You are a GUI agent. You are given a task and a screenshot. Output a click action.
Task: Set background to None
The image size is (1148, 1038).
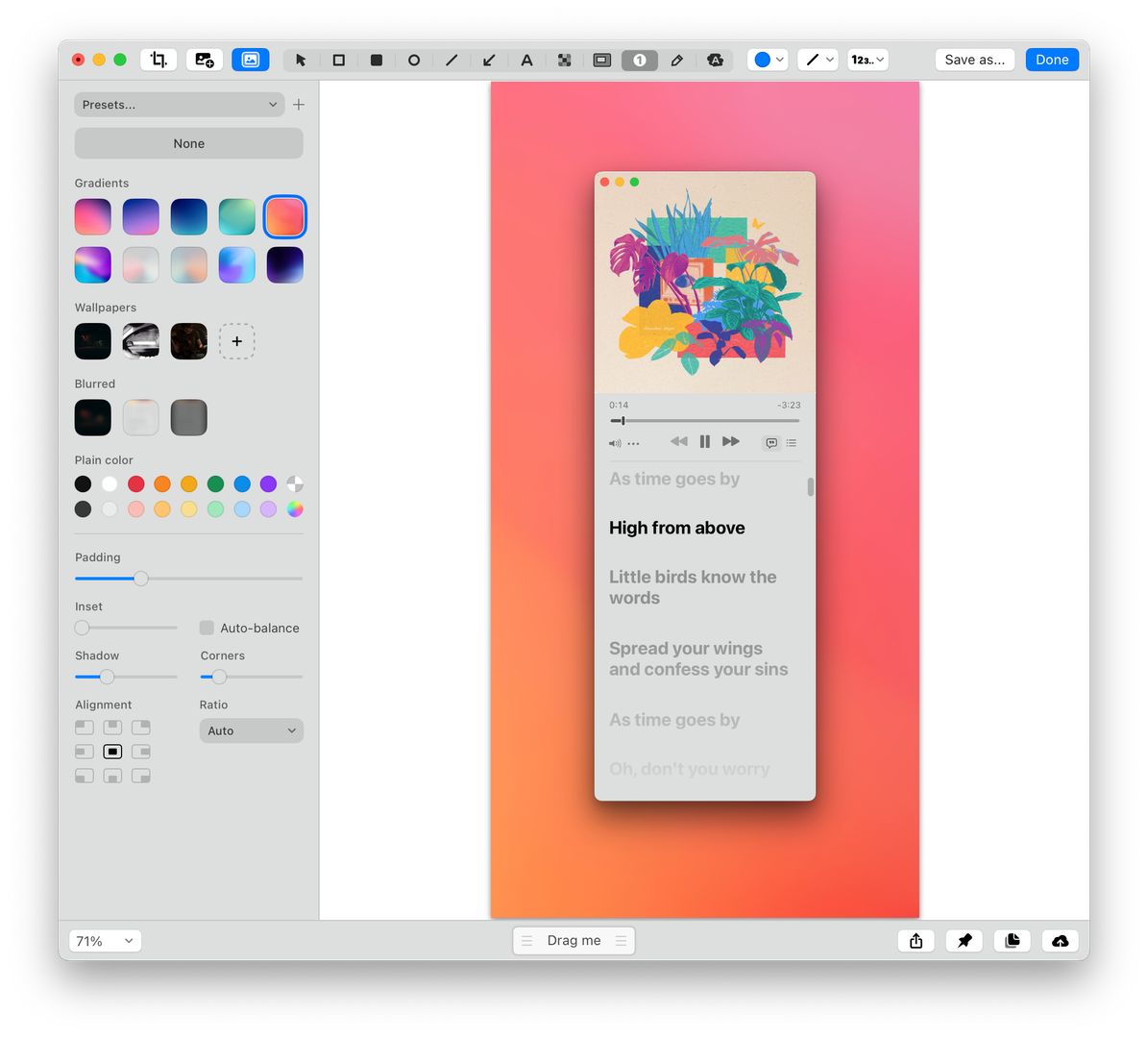click(188, 143)
